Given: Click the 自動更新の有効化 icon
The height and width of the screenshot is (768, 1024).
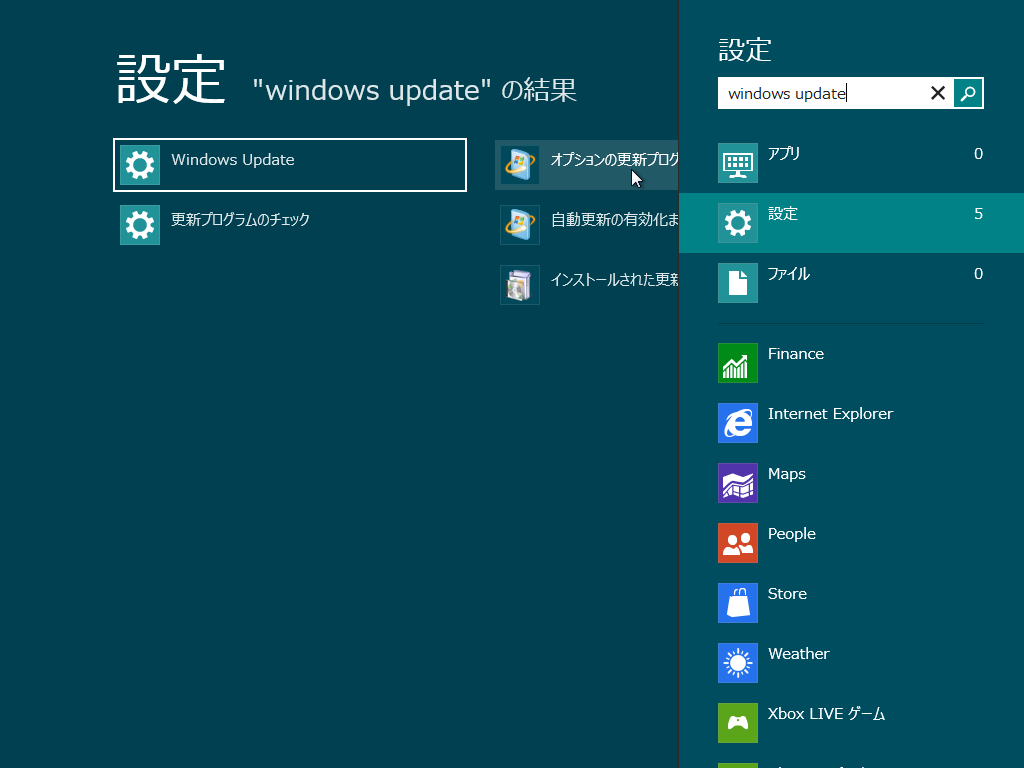Looking at the screenshot, I should 520,225.
